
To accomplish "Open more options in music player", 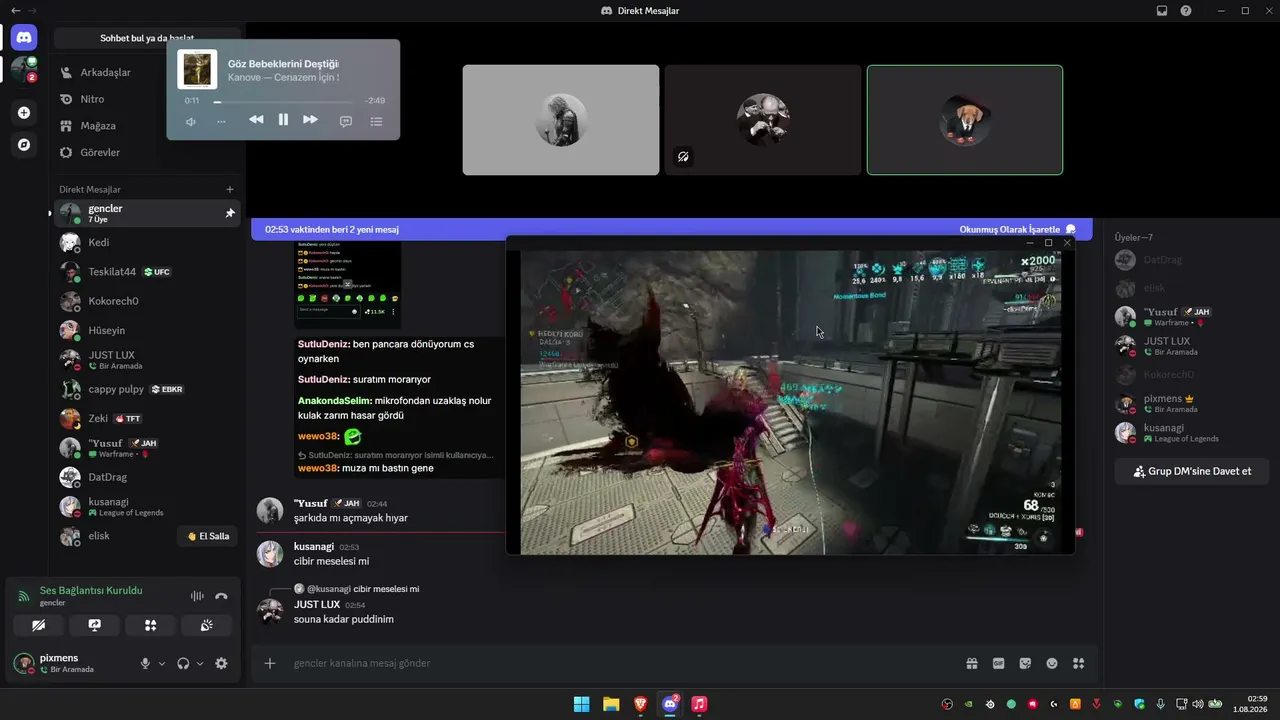I will [x=221, y=121].
